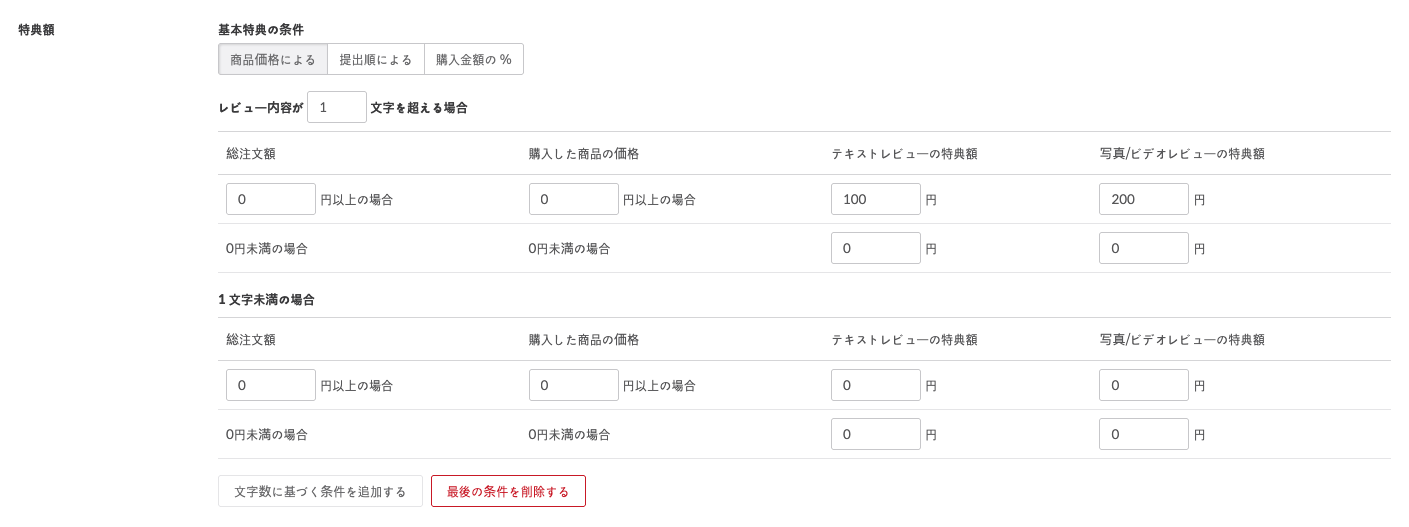This screenshot has width=1409, height=527.
Task: Choose the 購入金額の % condition option
Action: point(474,60)
